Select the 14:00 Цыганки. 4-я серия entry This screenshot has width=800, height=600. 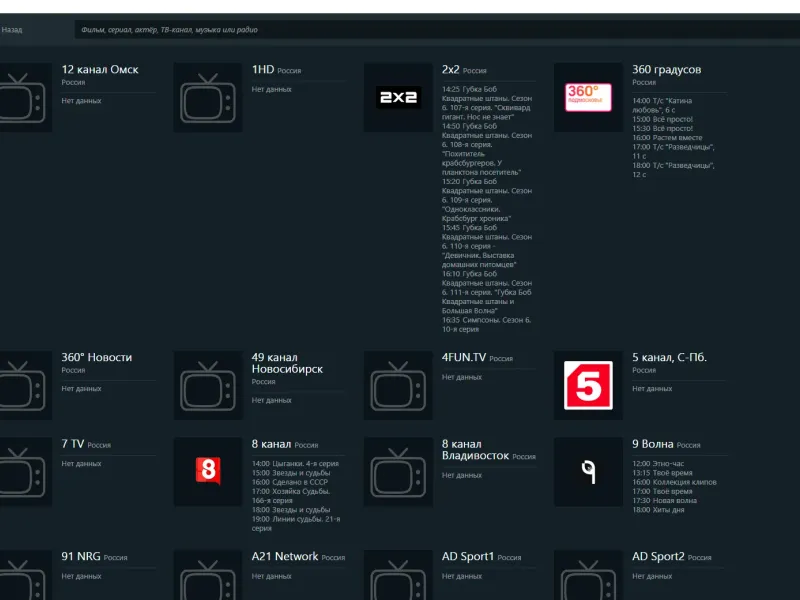coord(295,464)
